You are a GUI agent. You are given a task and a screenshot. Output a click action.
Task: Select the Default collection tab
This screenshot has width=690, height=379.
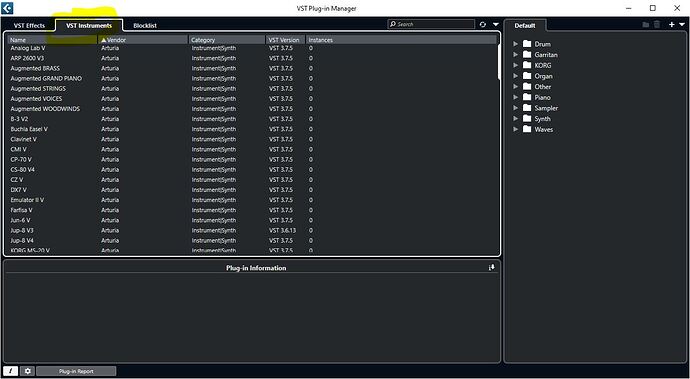click(525, 26)
